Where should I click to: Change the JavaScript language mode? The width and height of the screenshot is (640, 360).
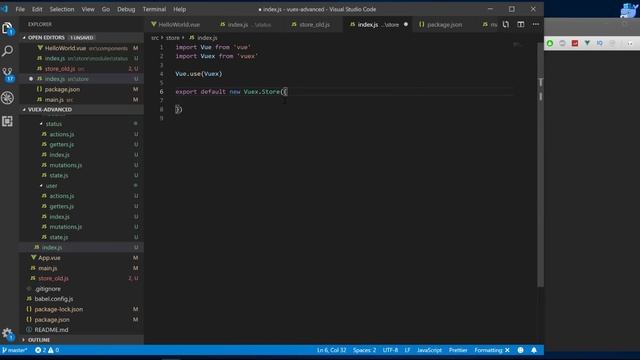tap(429, 350)
